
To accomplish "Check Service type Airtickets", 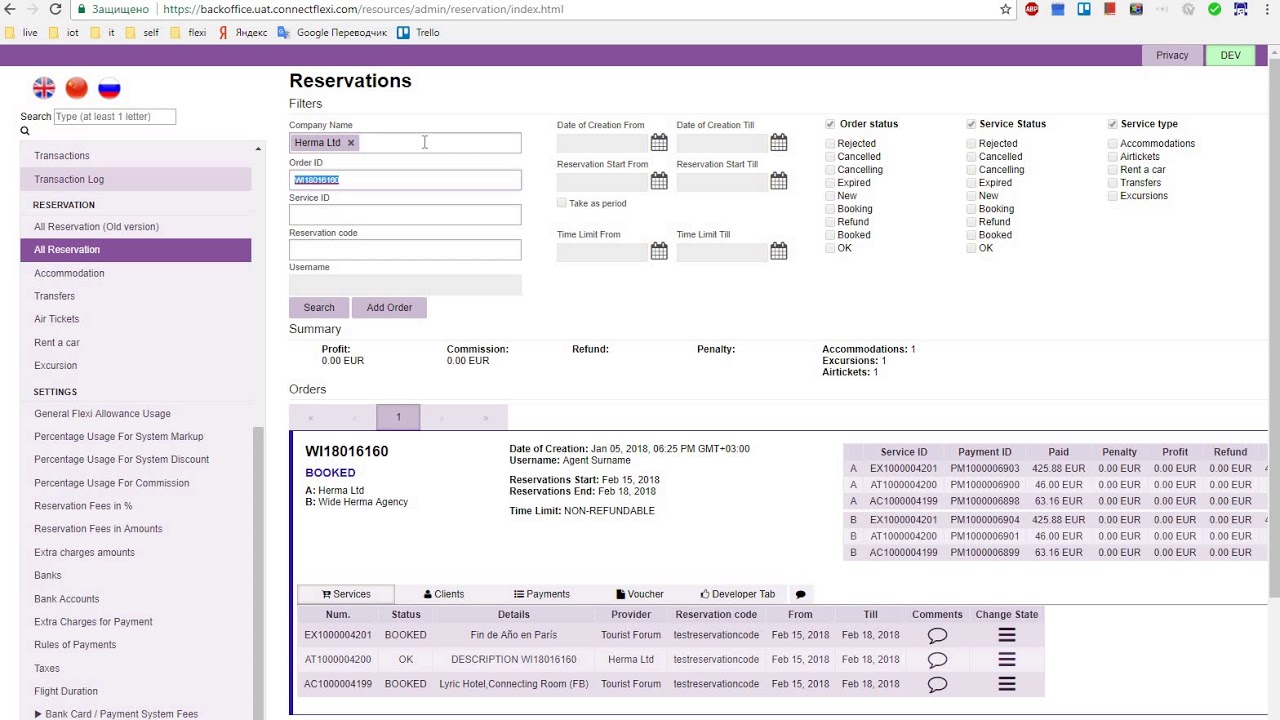I will (1112, 157).
